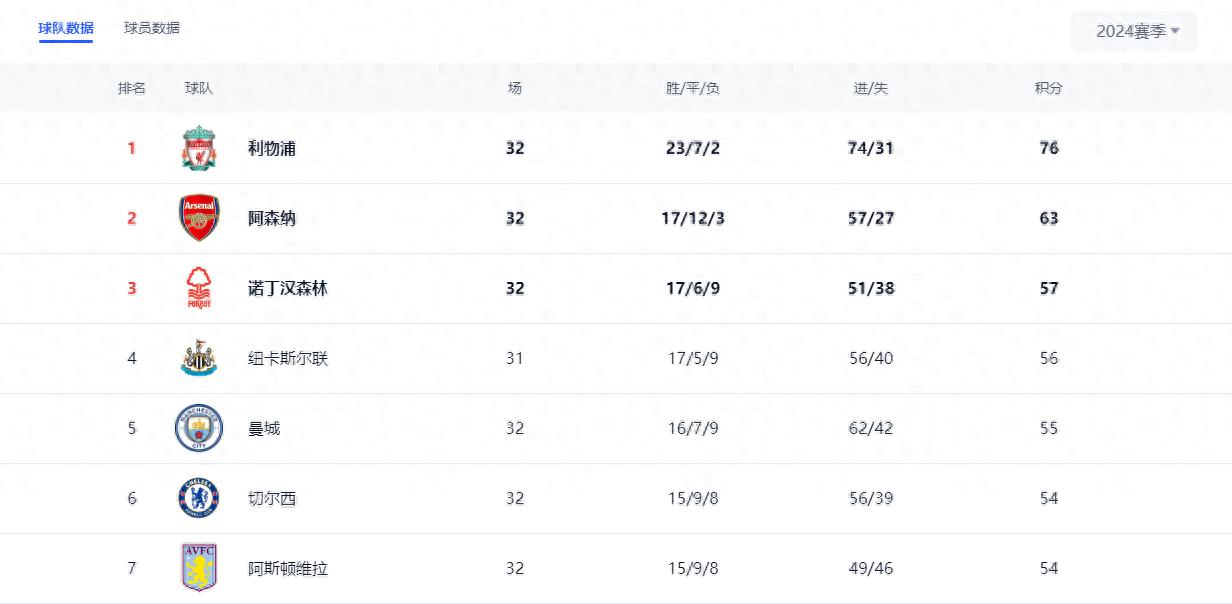Open the 切尔西 team name link
The width and height of the screenshot is (1232, 604).
(272, 498)
